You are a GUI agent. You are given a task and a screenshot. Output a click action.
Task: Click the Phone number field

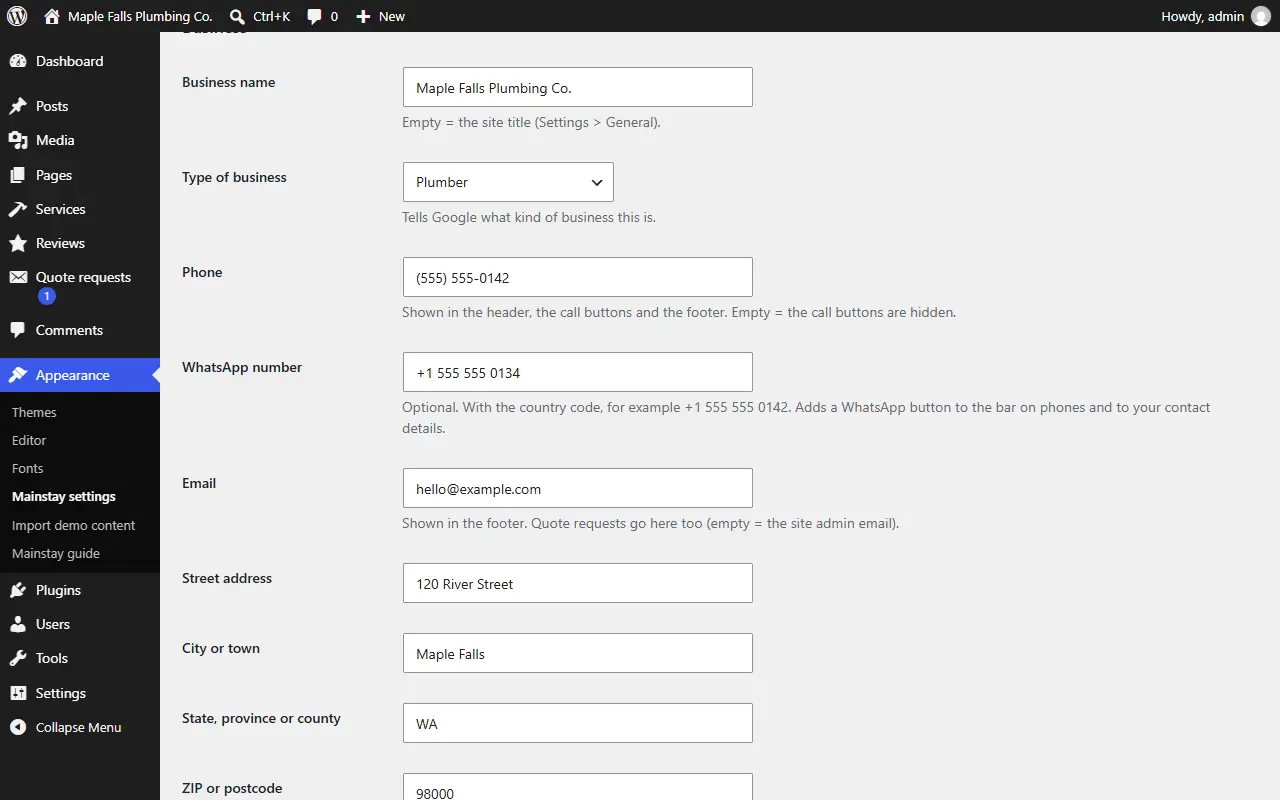coord(578,277)
